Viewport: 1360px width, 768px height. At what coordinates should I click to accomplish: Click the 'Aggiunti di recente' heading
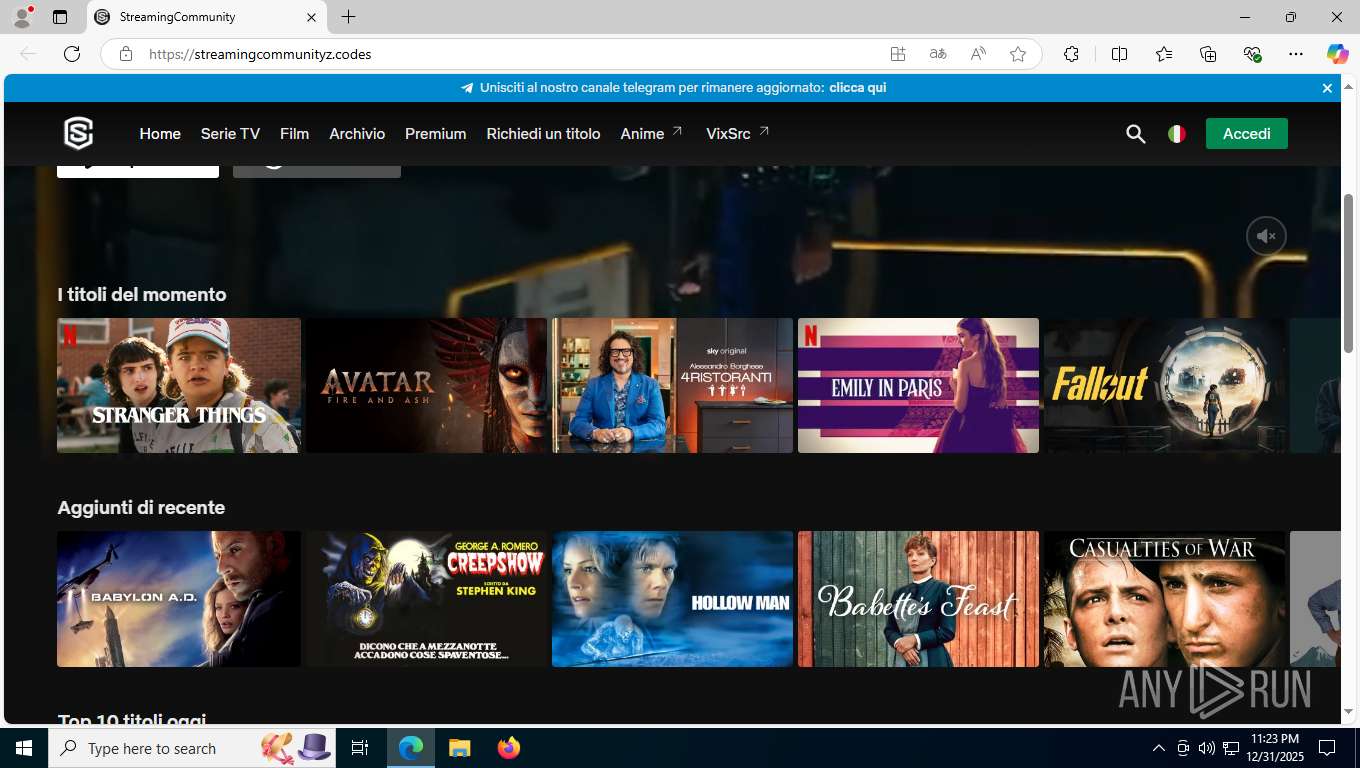click(141, 508)
